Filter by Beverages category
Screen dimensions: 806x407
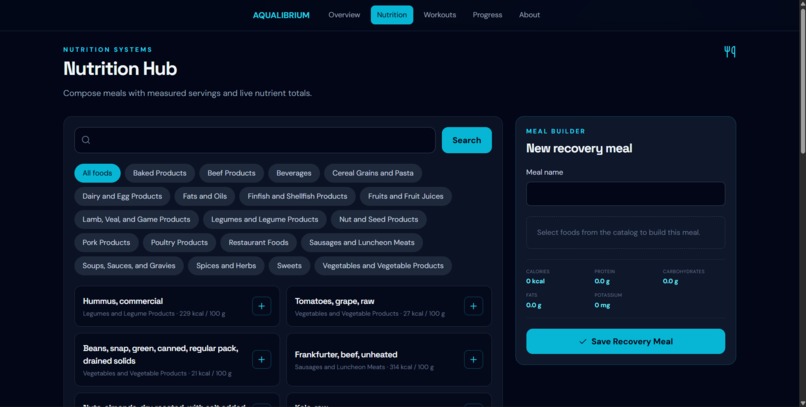coord(294,173)
